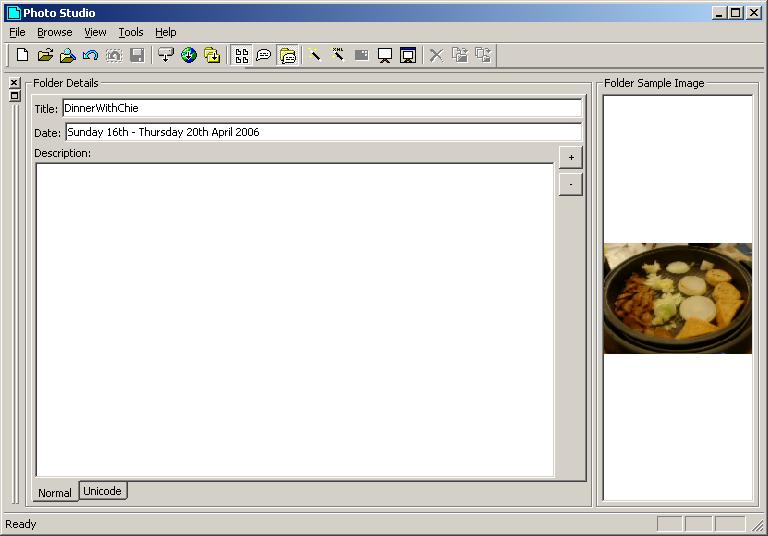Open a folder with the yellow folder icon
The width and height of the screenshot is (768, 536).
pyautogui.click(x=45, y=55)
